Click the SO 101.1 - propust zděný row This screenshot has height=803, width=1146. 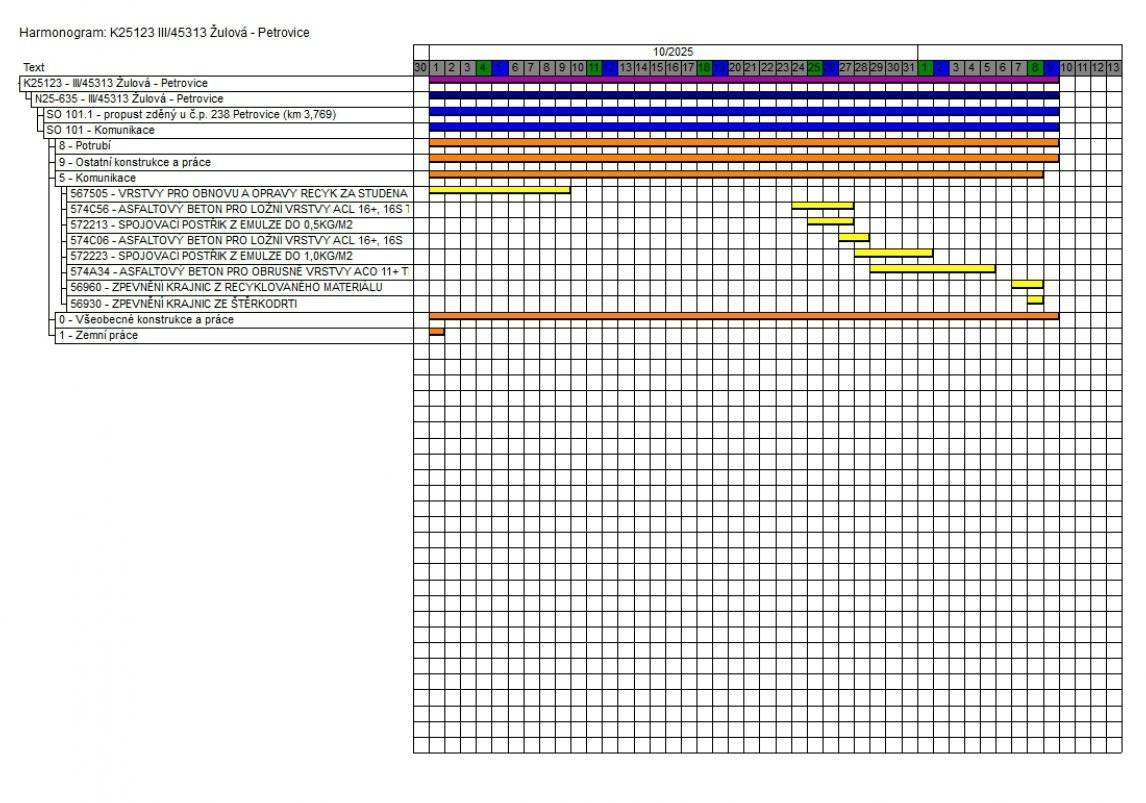(190, 114)
